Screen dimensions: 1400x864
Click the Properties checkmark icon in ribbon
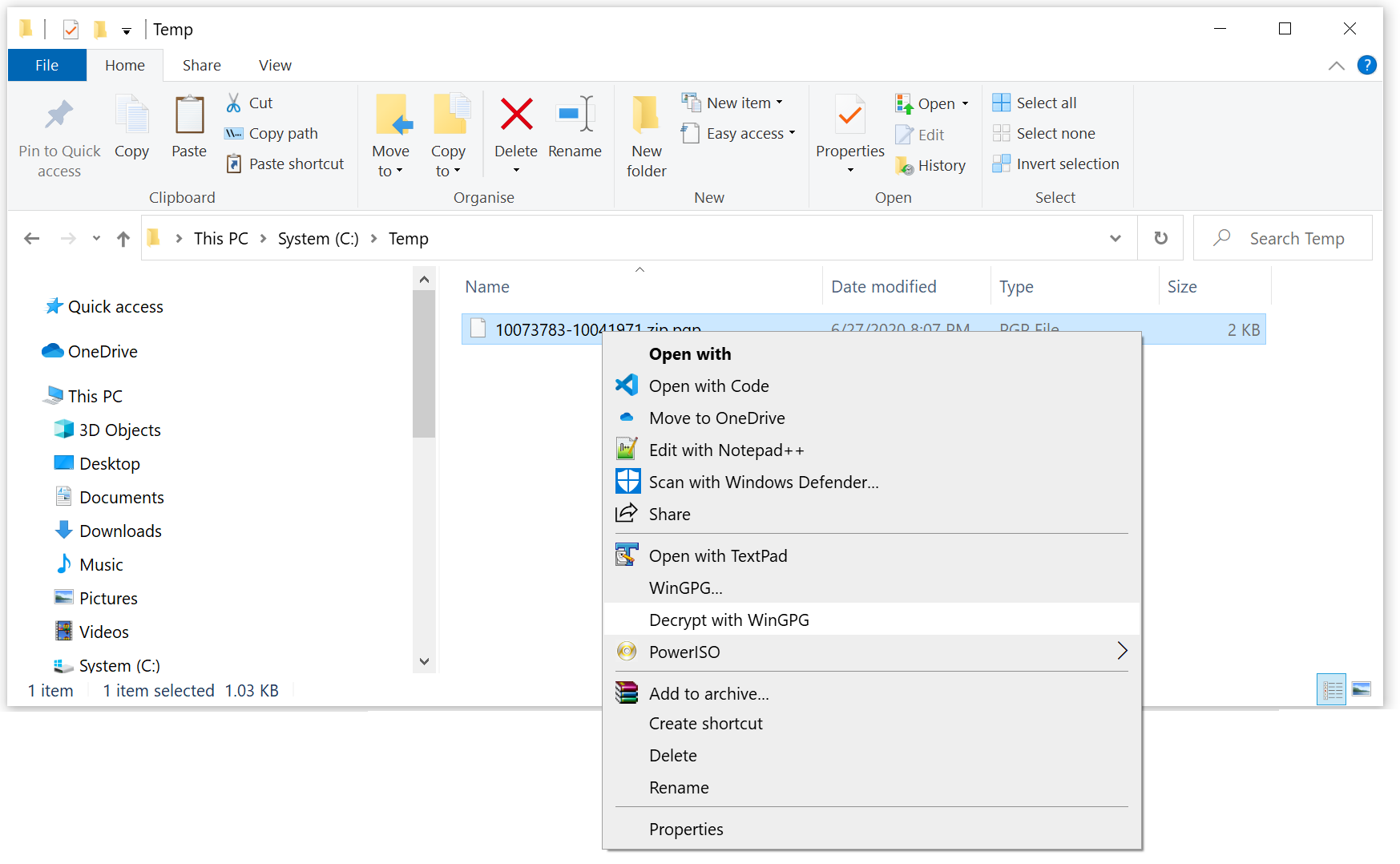[849, 115]
